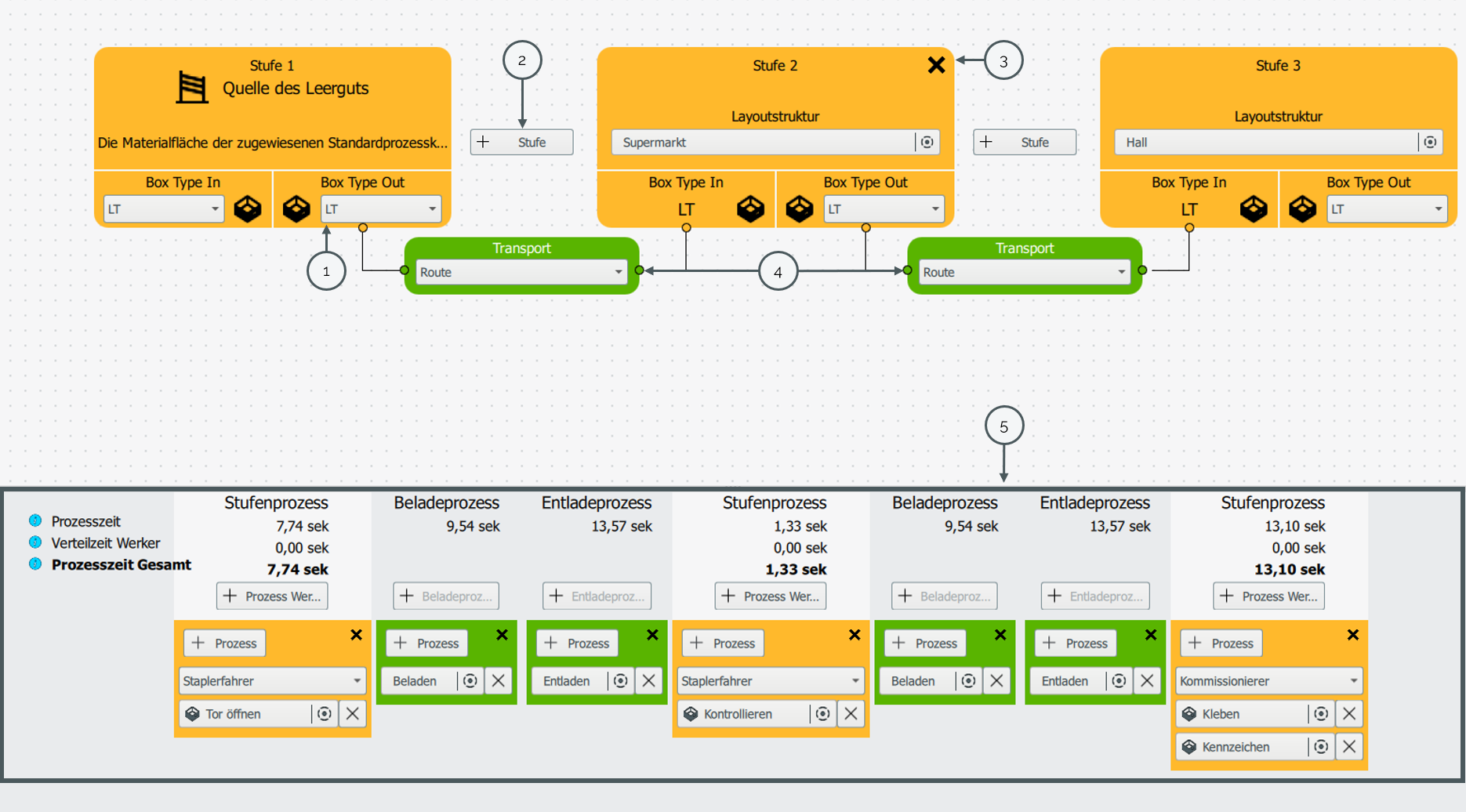Open Stufe 1 Box Type In dropdown
This screenshot has width=1466, height=812.
[164, 209]
